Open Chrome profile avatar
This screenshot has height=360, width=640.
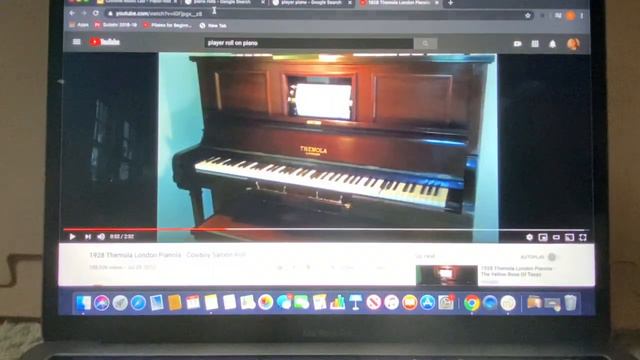pos(571,16)
